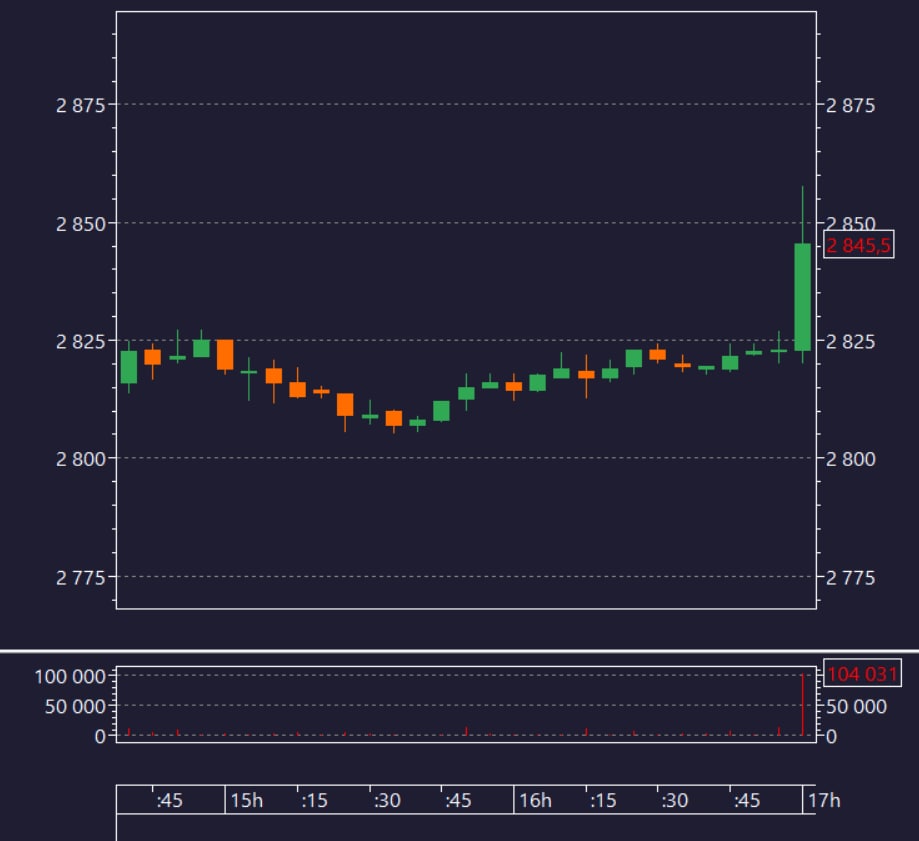Click the :45 time label after 16h

[747, 800]
